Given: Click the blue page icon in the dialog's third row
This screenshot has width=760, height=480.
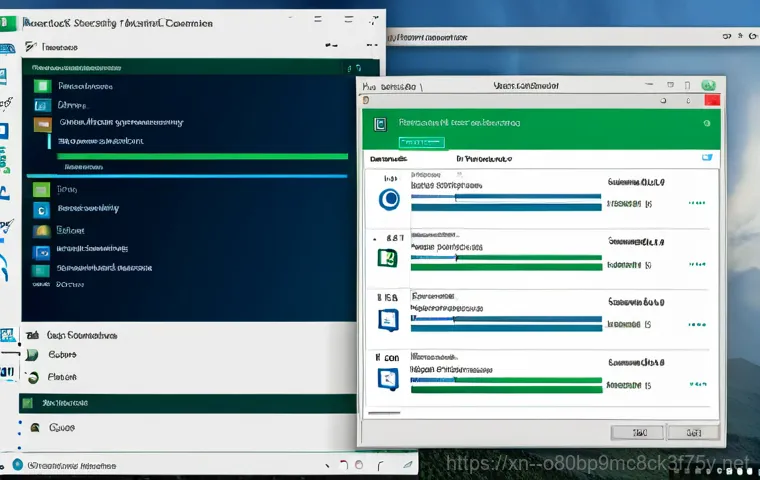Looking at the screenshot, I should click(x=388, y=320).
